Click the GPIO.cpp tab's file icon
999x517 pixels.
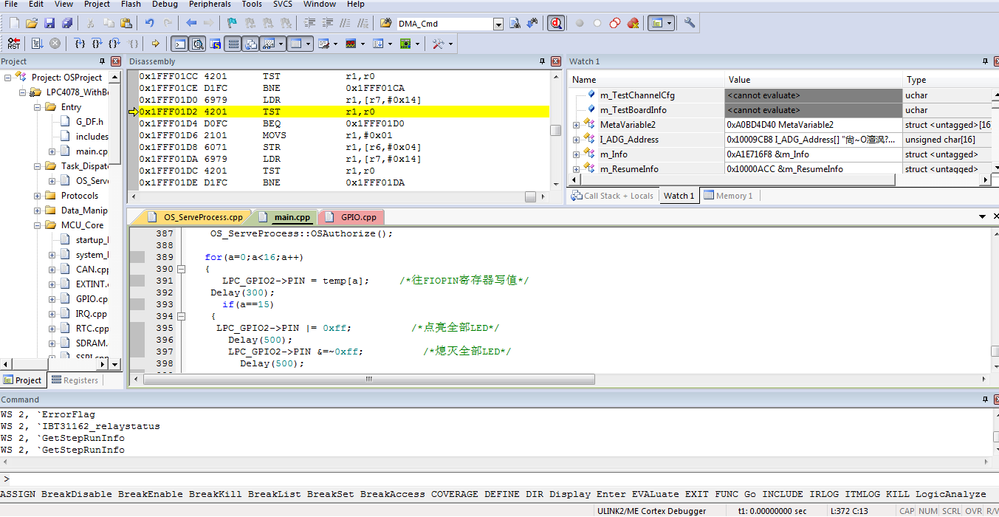[329, 217]
